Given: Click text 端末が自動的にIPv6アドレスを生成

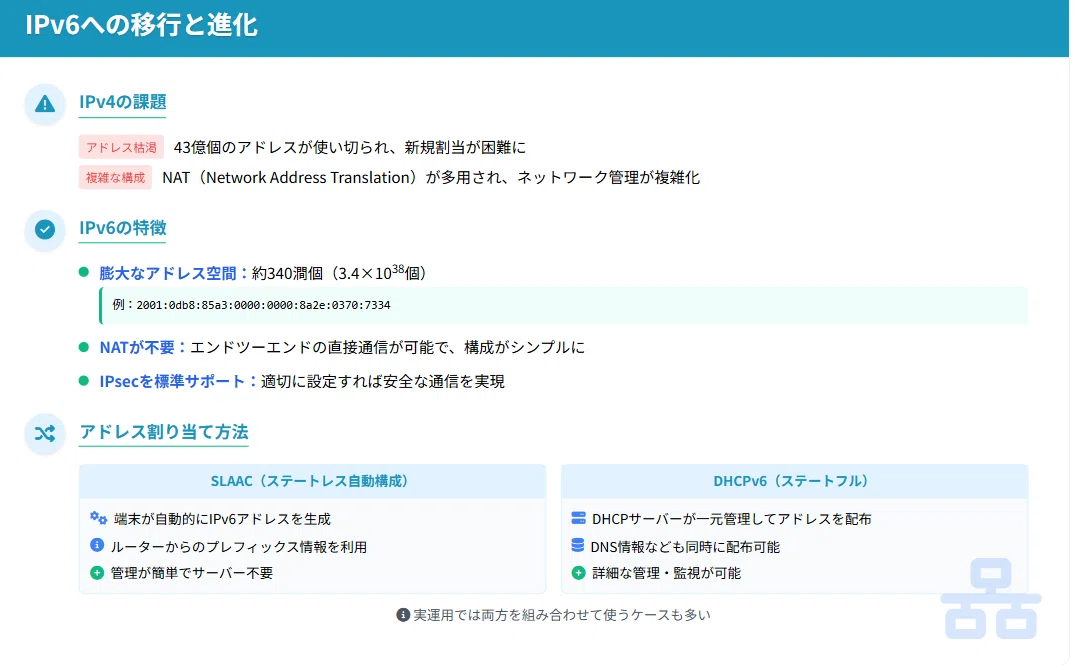Looking at the screenshot, I should pyautogui.click(x=222, y=520).
